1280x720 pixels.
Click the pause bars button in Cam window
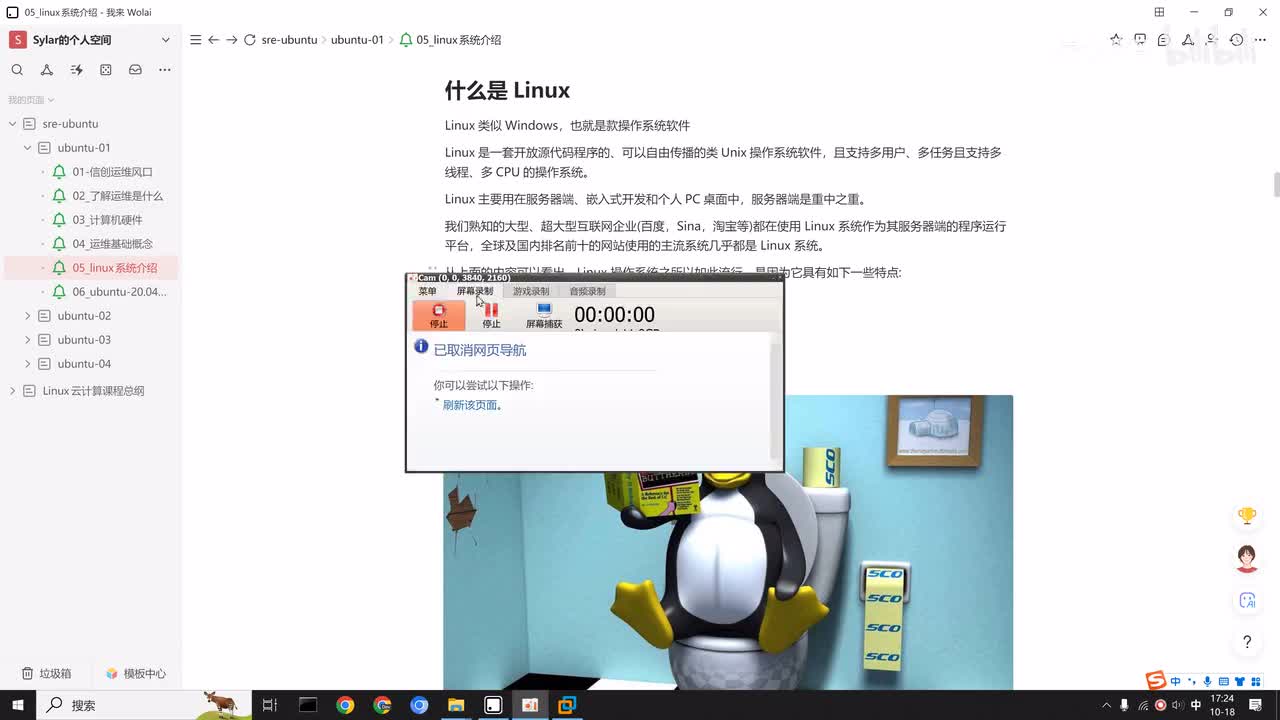click(x=491, y=316)
